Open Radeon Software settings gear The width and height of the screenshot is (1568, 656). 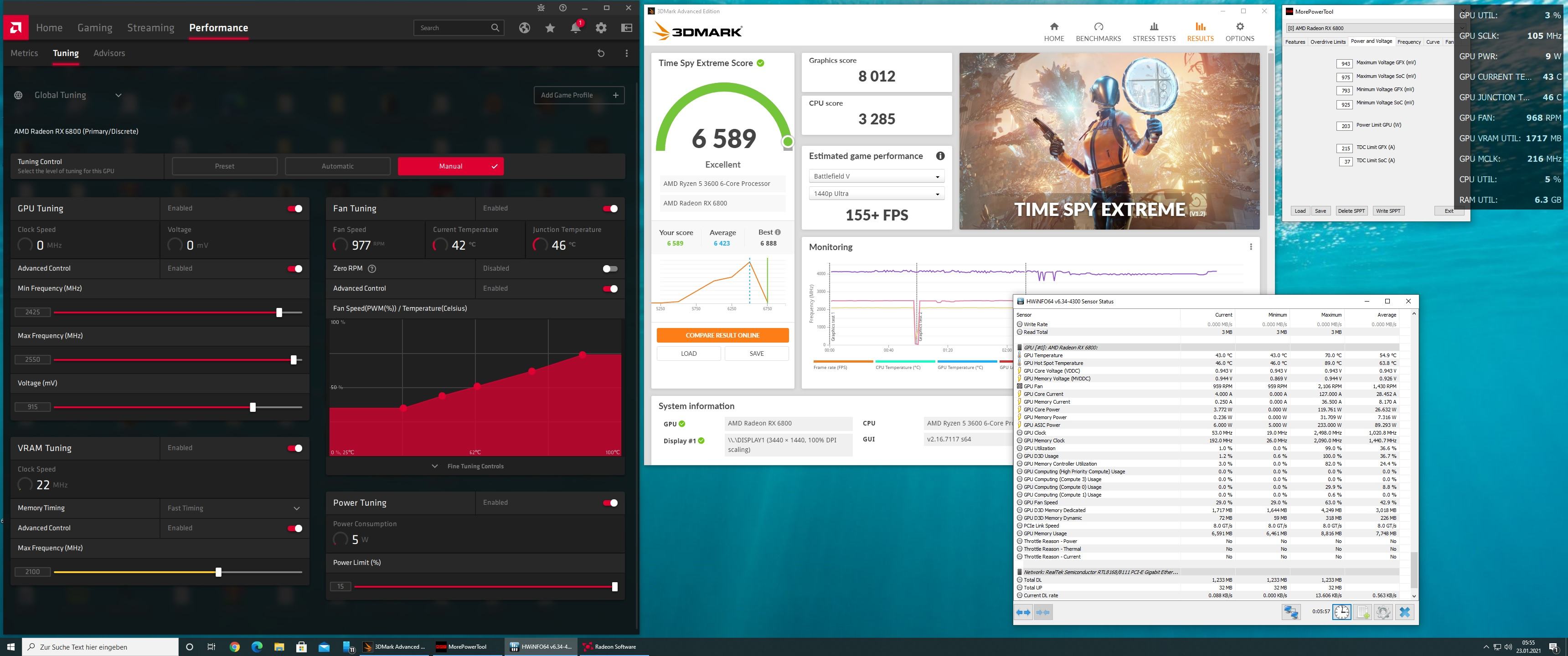(601, 28)
